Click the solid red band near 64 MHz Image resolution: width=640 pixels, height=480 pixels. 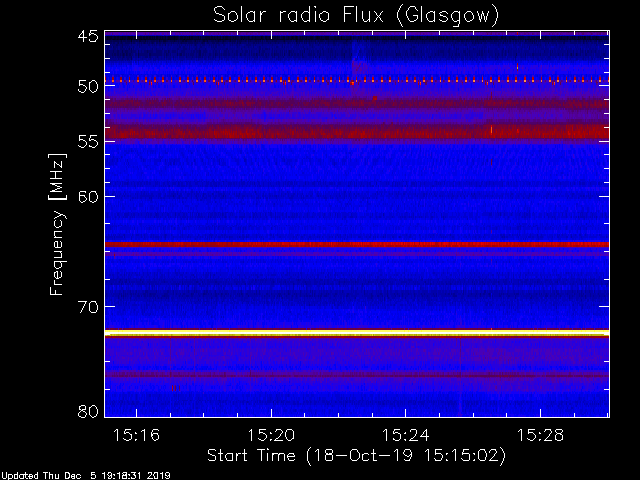coord(357,244)
